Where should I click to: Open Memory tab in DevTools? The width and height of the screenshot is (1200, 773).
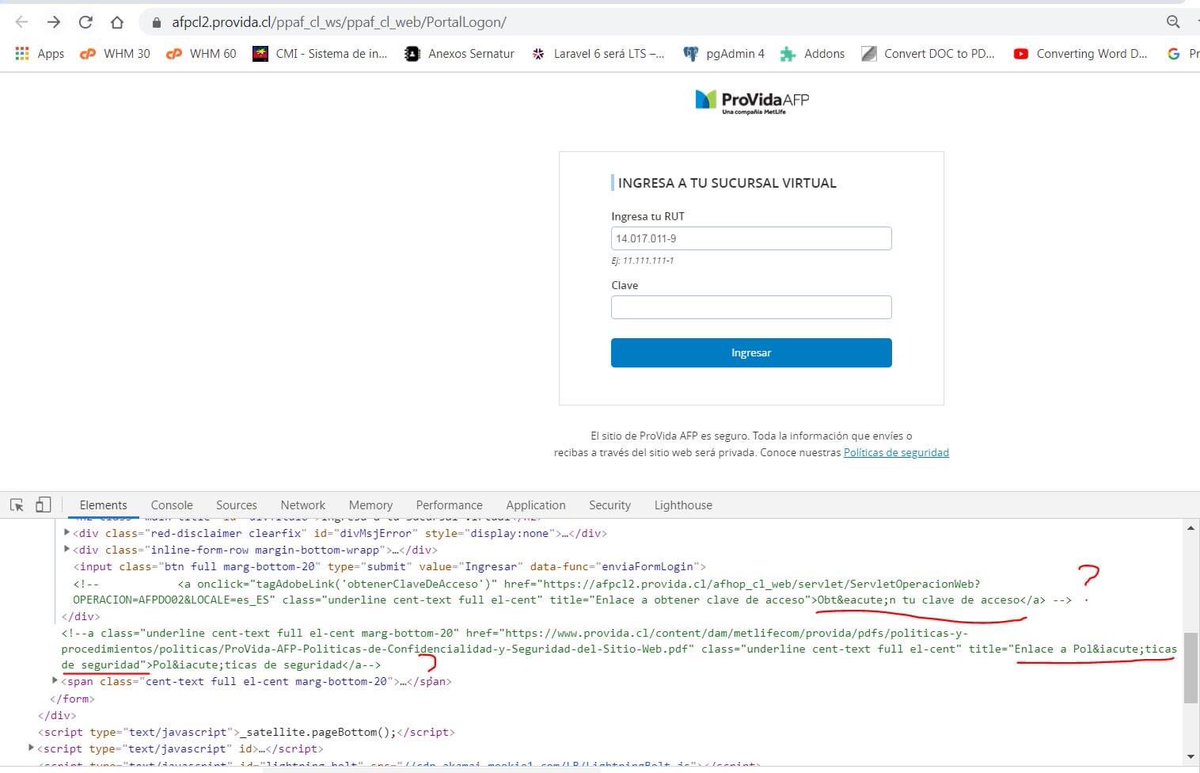[x=371, y=505]
